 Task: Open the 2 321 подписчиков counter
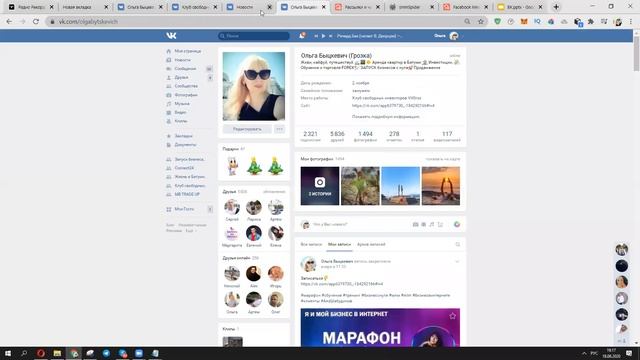click(x=310, y=136)
